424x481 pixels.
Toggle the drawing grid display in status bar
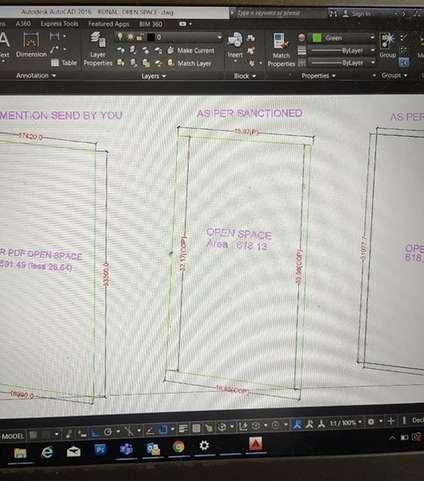pyautogui.click(x=33, y=435)
